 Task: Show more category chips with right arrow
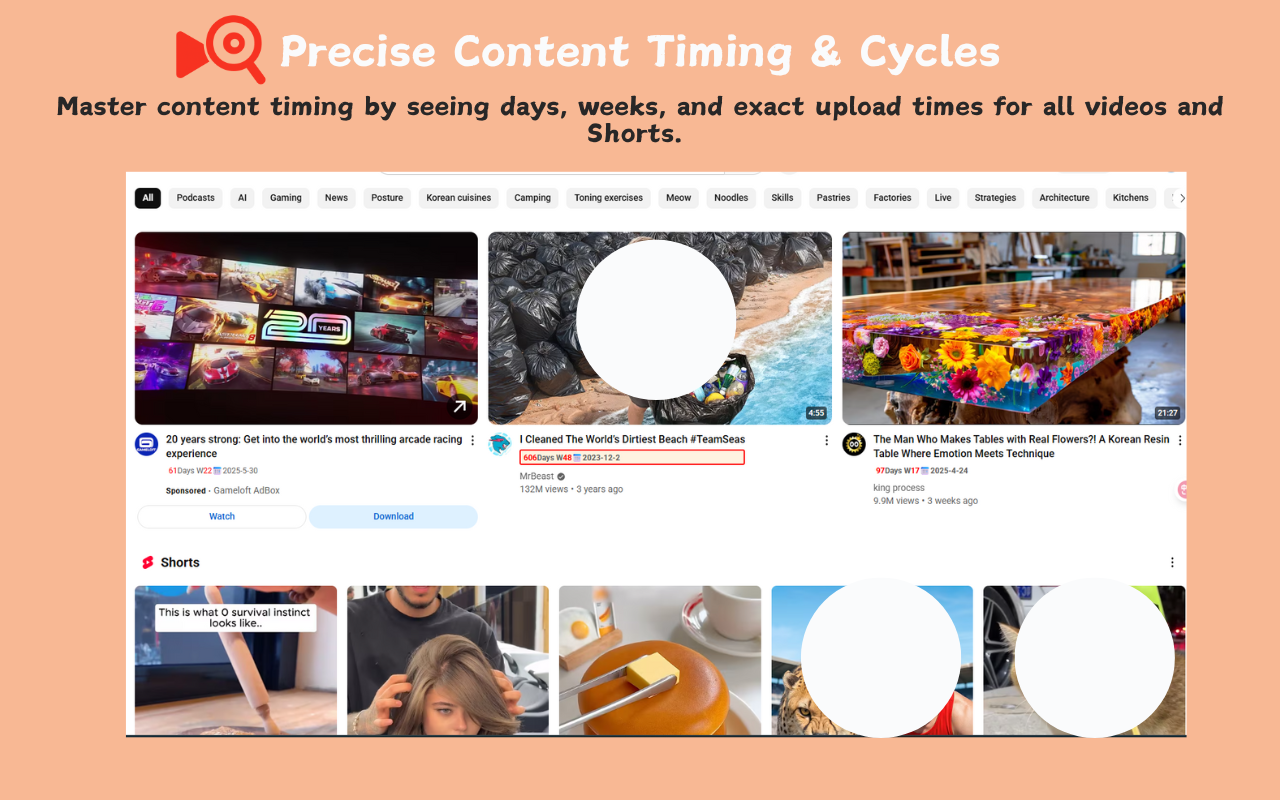point(1181,198)
